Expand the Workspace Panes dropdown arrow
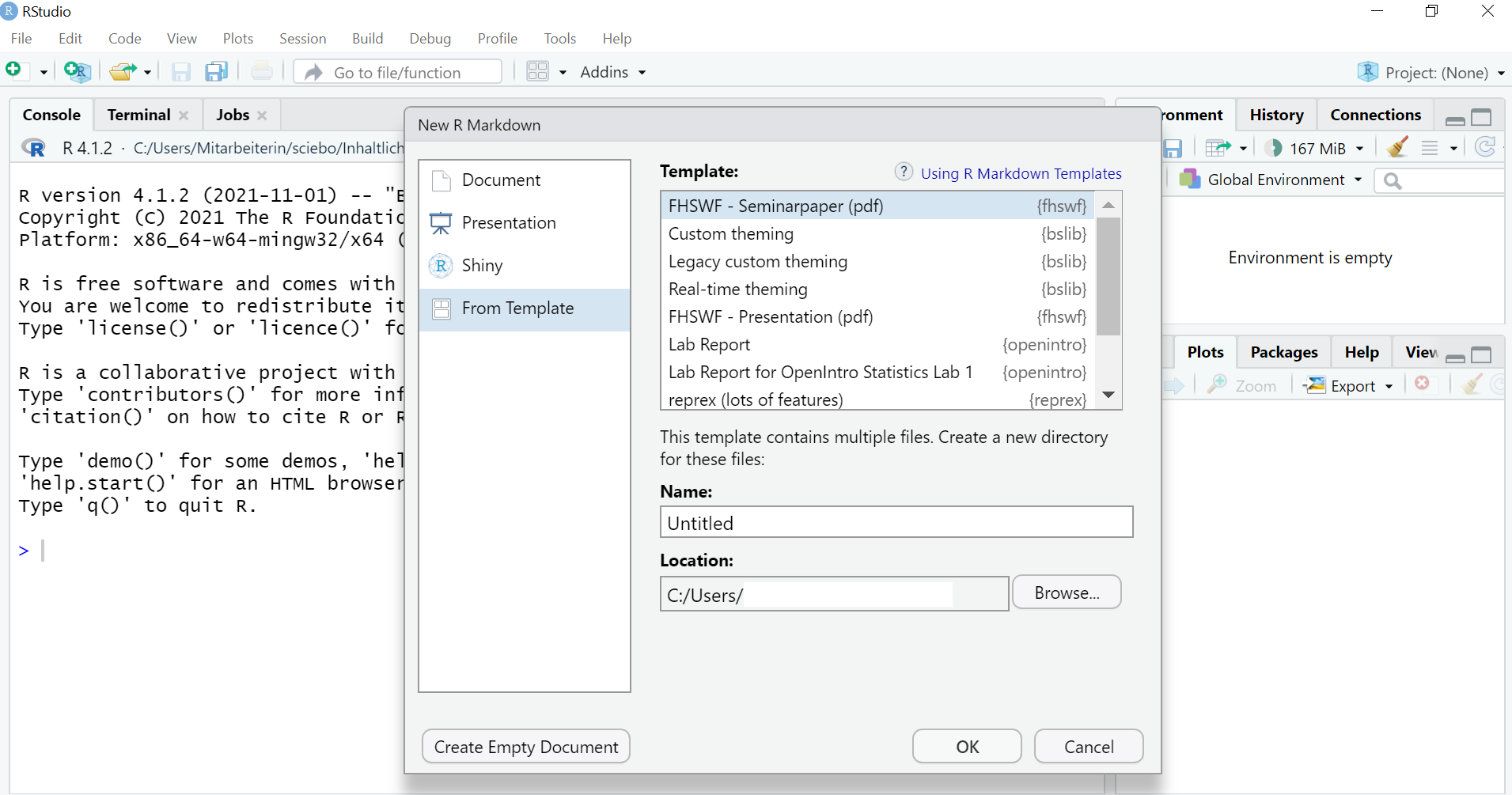Image resolution: width=1512 pixels, height=795 pixels. click(x=563, y=73)
